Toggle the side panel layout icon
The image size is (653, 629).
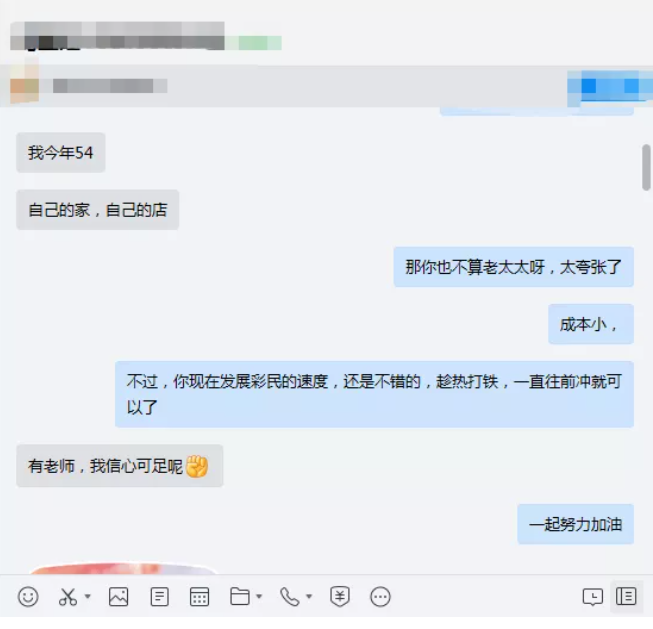coord(626,596)
